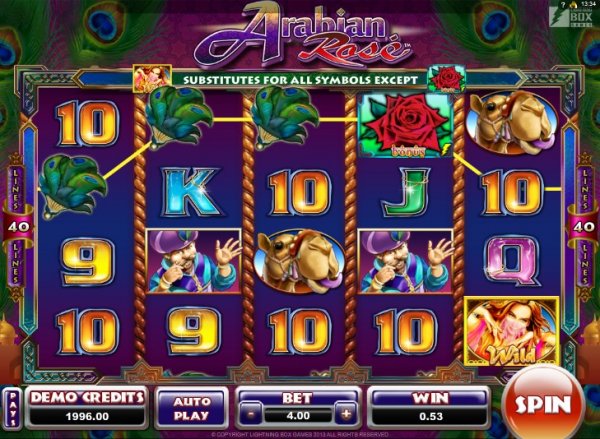Click the right 40 lines indicator

point(583,227)
